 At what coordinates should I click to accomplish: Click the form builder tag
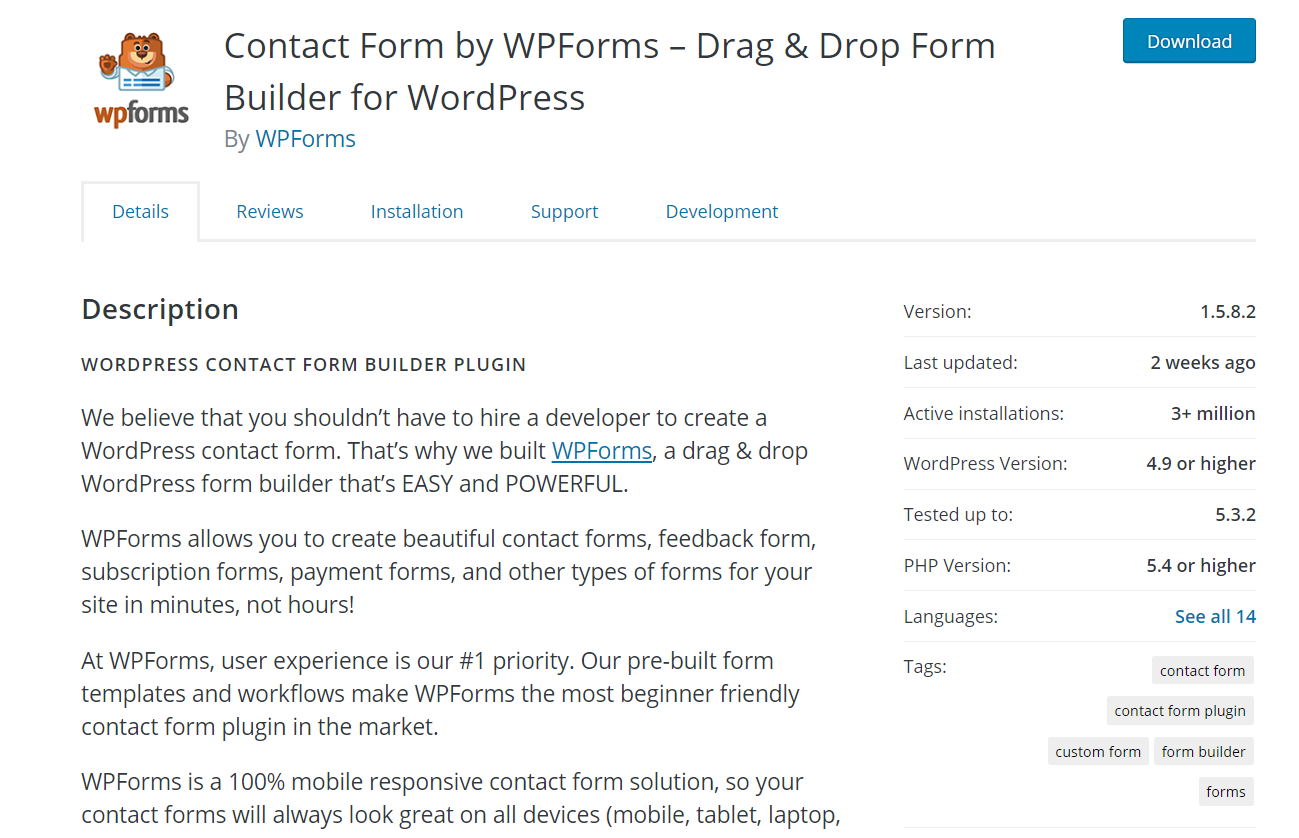click(x=1203, y=752)
